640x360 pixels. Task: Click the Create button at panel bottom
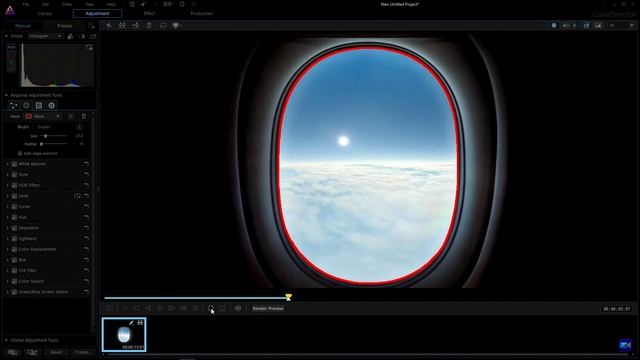82,352
